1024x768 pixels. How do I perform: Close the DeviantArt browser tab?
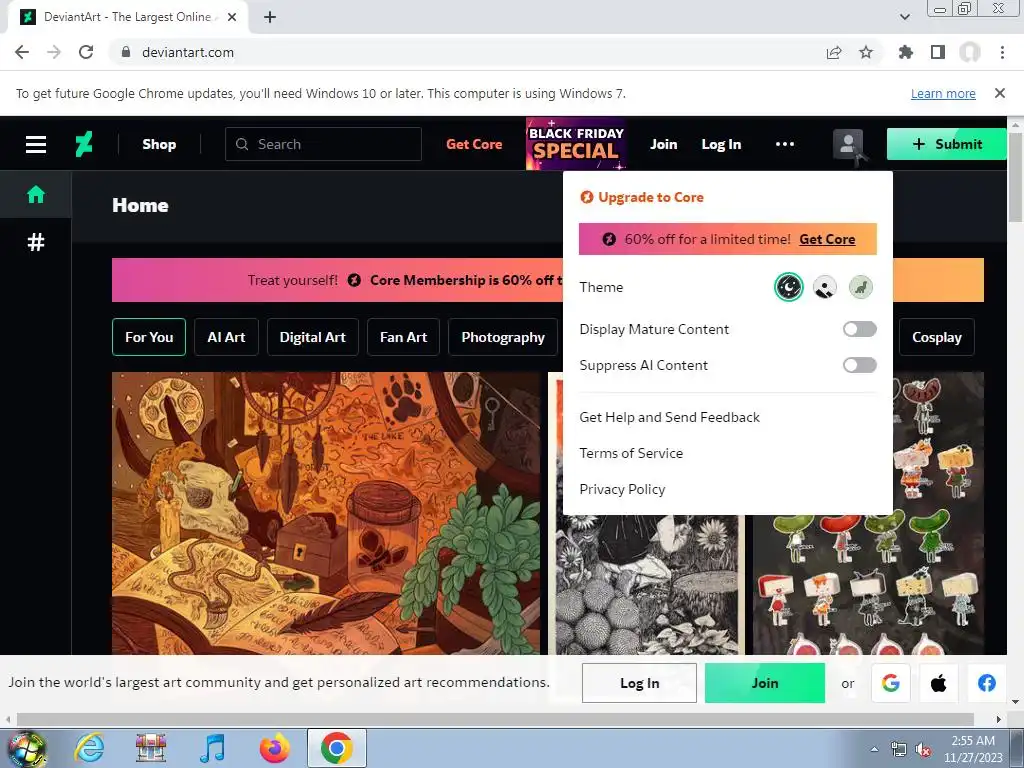[x=232, y=17]
